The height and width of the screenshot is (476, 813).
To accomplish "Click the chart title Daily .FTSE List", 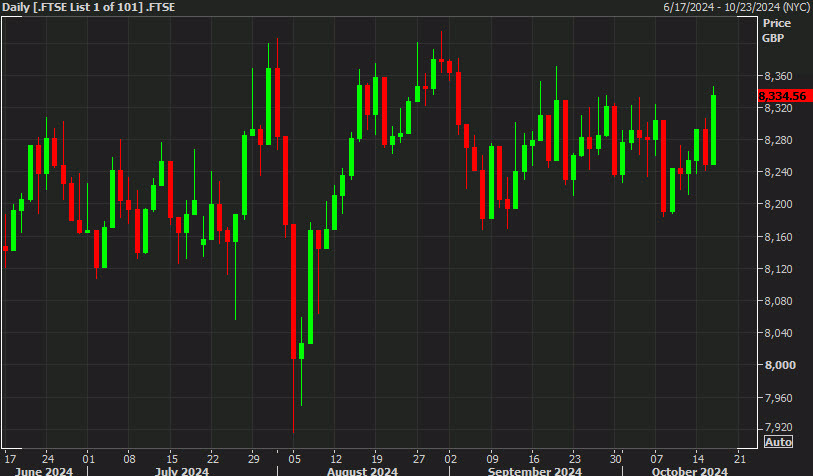I will coord(89,7).
